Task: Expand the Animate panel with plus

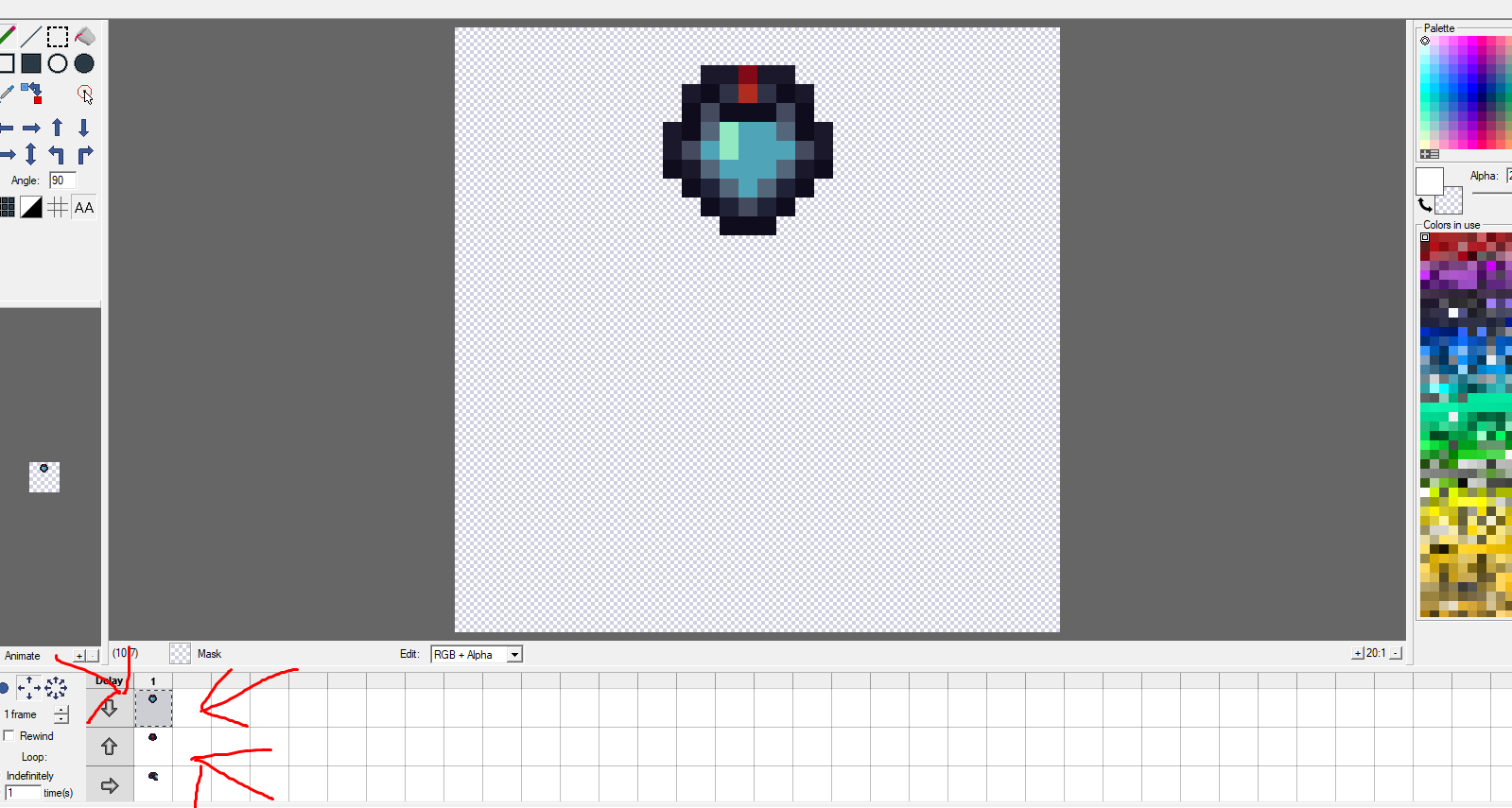Action: (x=80, y=655)
